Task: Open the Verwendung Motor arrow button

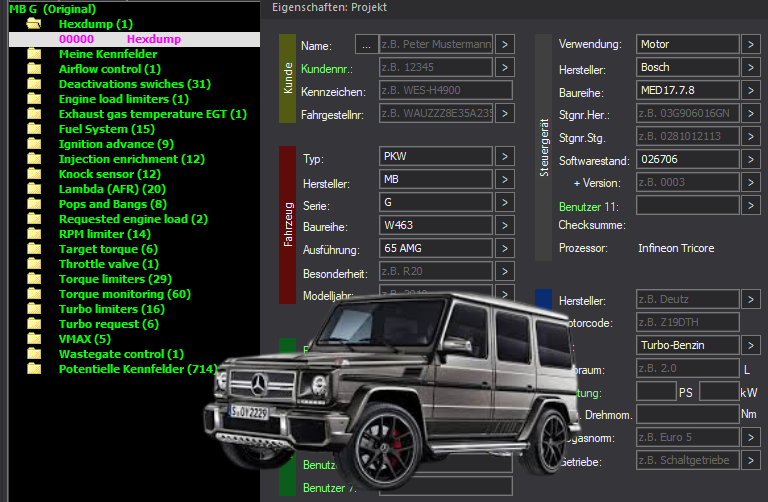Action: click(751, 44)
